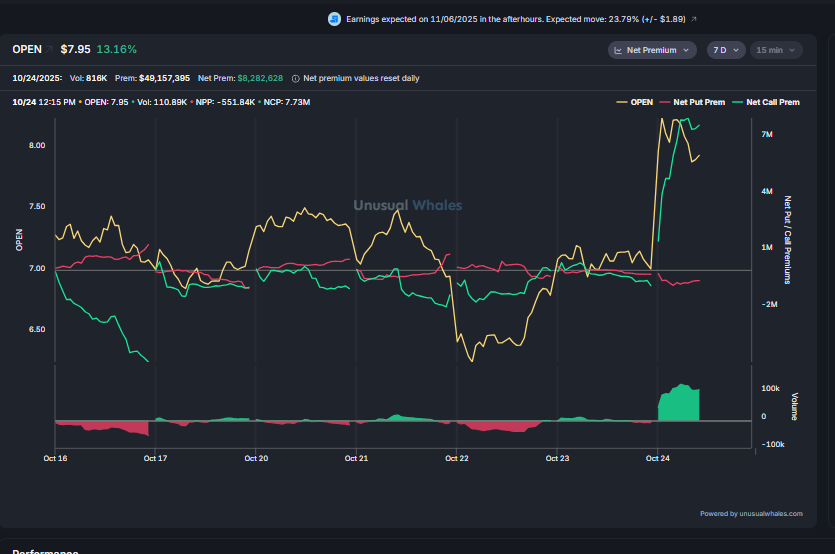Click the NCP: 7.73M tooltip value
Screen dimensions: 835x554
(x=286, y=102)
